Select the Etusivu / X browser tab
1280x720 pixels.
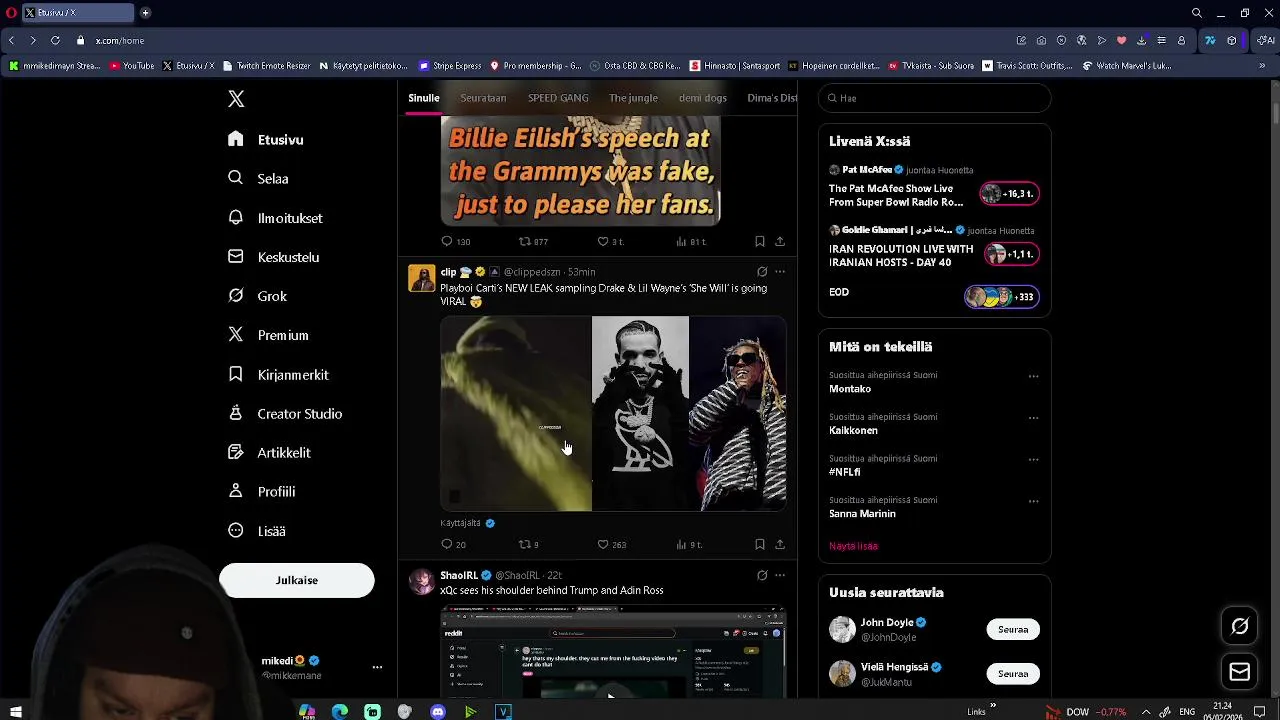point(78,13)
